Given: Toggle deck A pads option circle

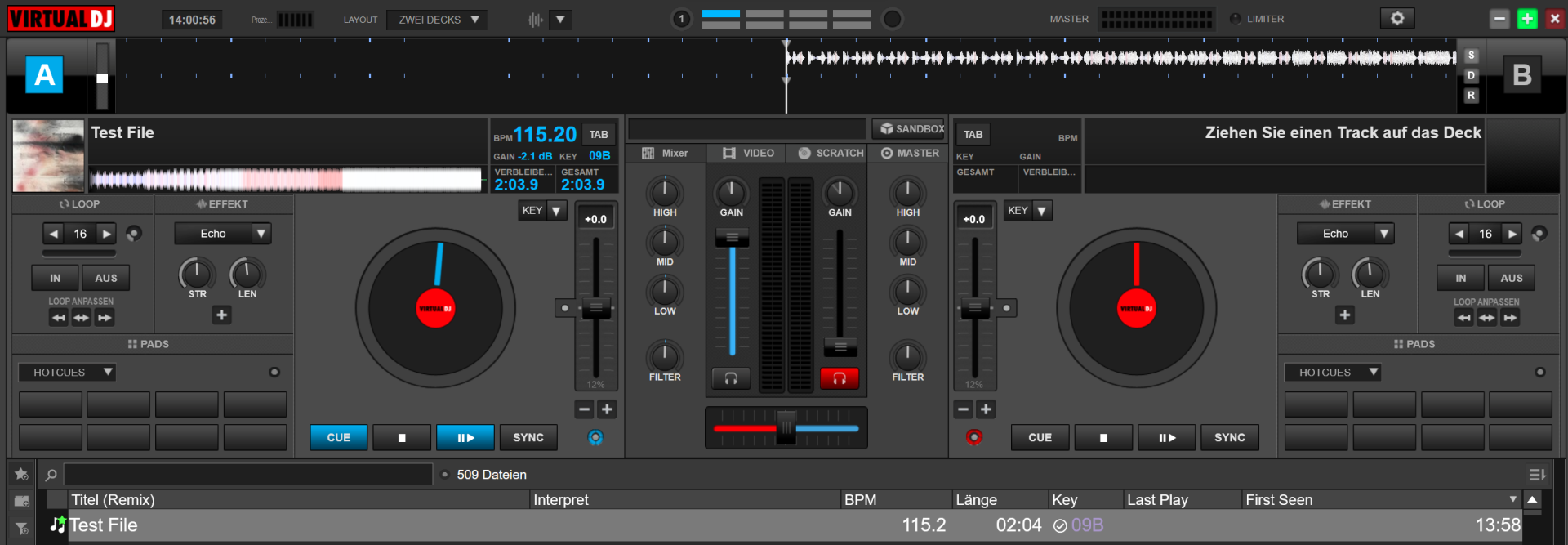Looking at the screenshot, I should (274, 373).
